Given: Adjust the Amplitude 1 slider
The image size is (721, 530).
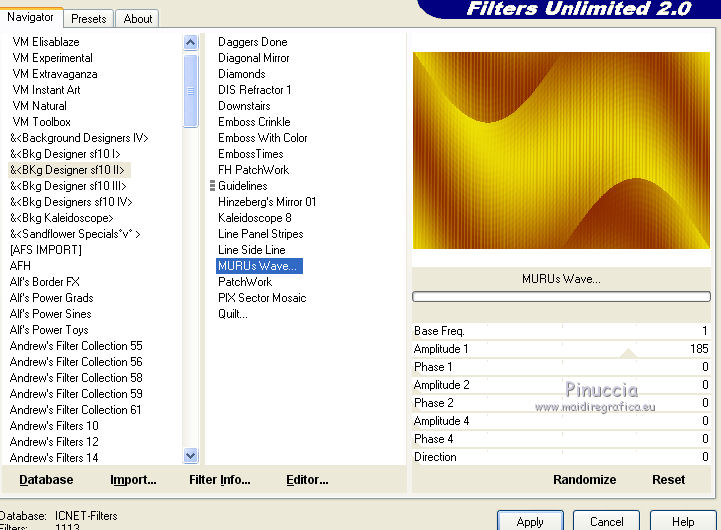Looking at the screenshot, I should click(561, 349).
